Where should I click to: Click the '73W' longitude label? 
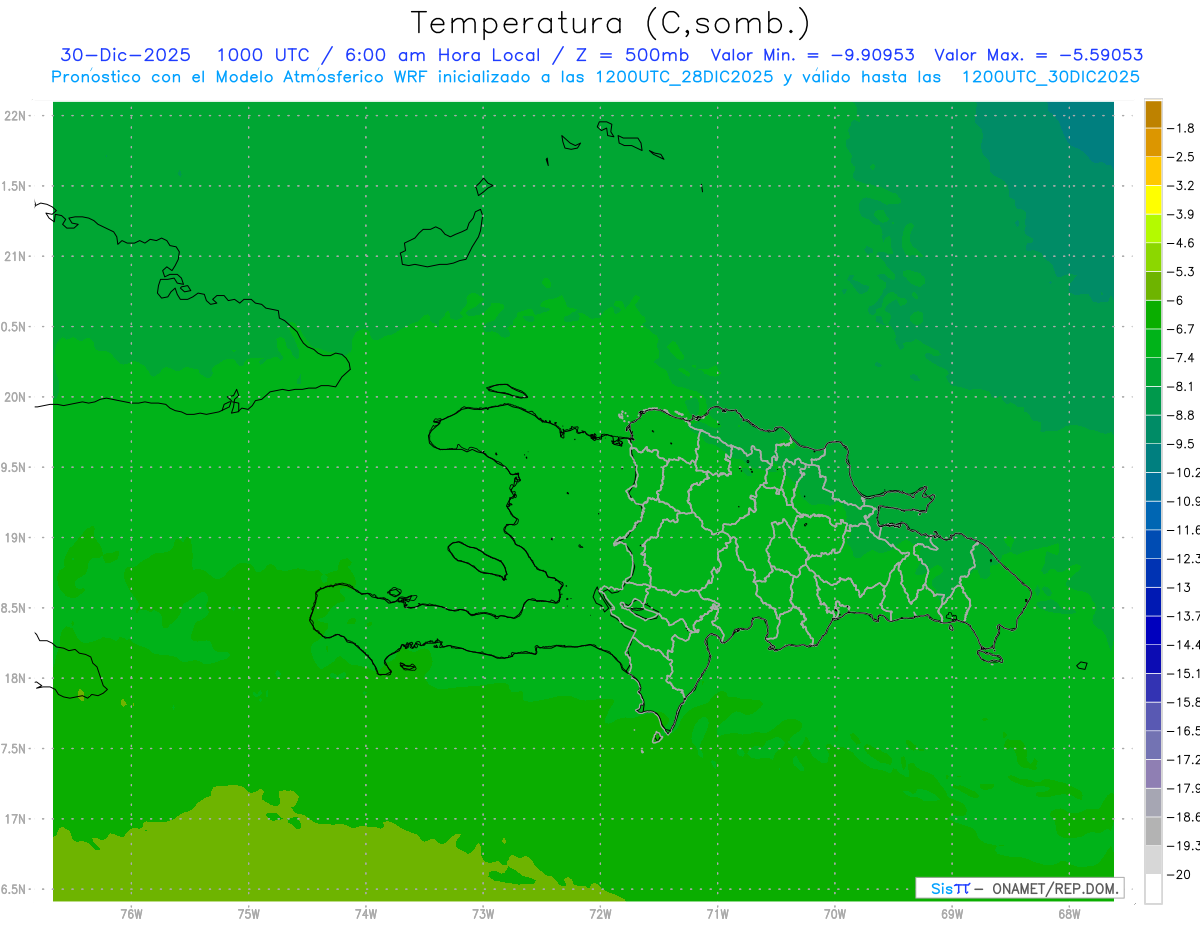(483, 914)
